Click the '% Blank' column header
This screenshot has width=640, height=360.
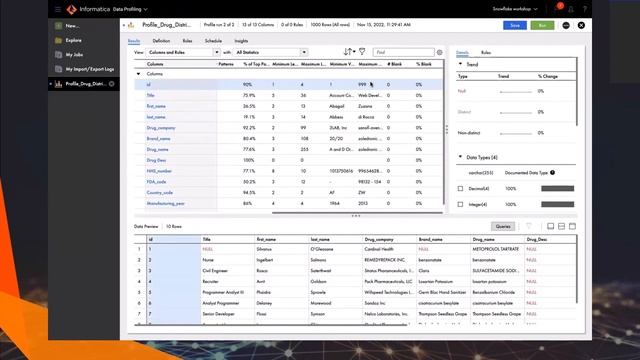pyautogui.click(x=424, y=64)
